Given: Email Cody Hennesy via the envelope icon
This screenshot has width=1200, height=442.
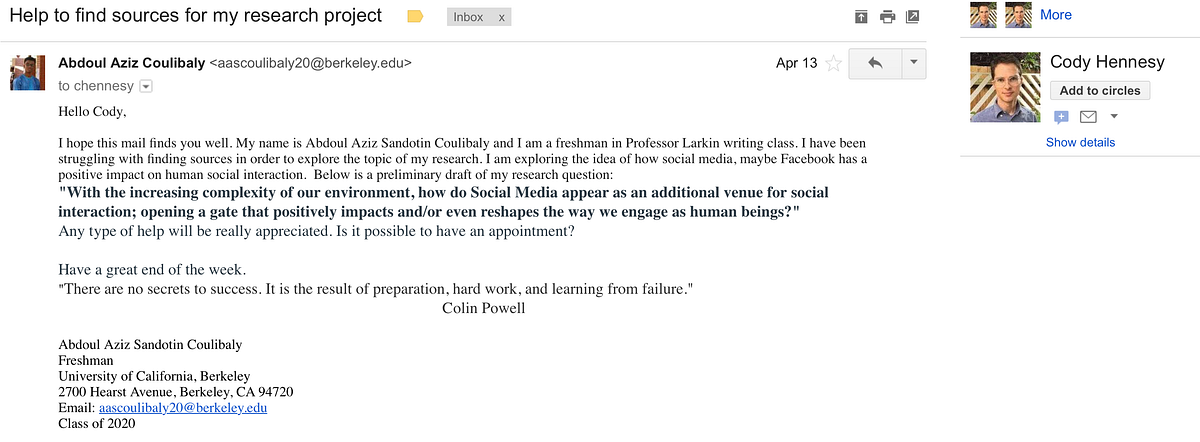Looking at the screenshot, I should [x=1088, y=117].
